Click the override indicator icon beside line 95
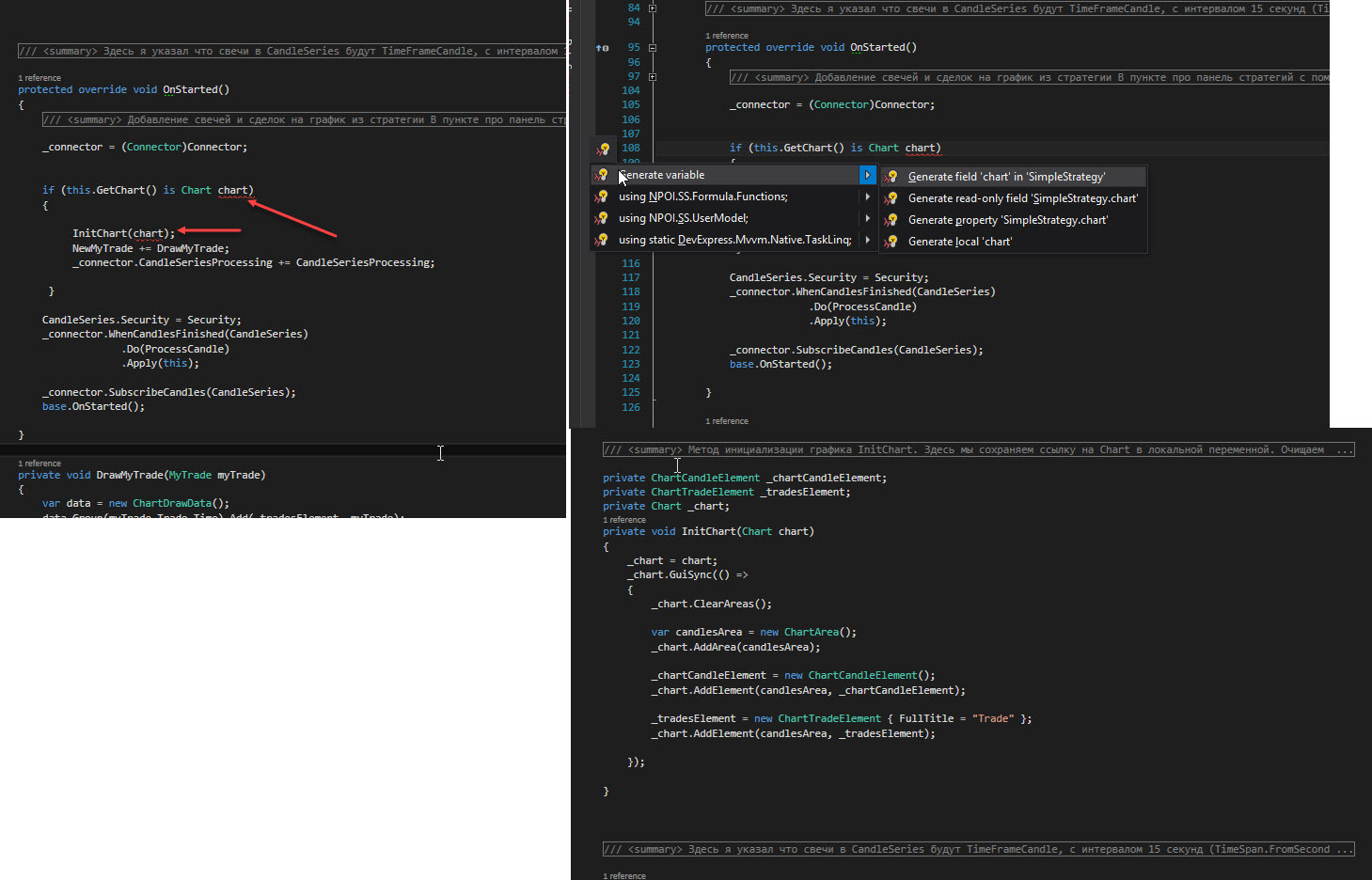 [x=602, y=47]
